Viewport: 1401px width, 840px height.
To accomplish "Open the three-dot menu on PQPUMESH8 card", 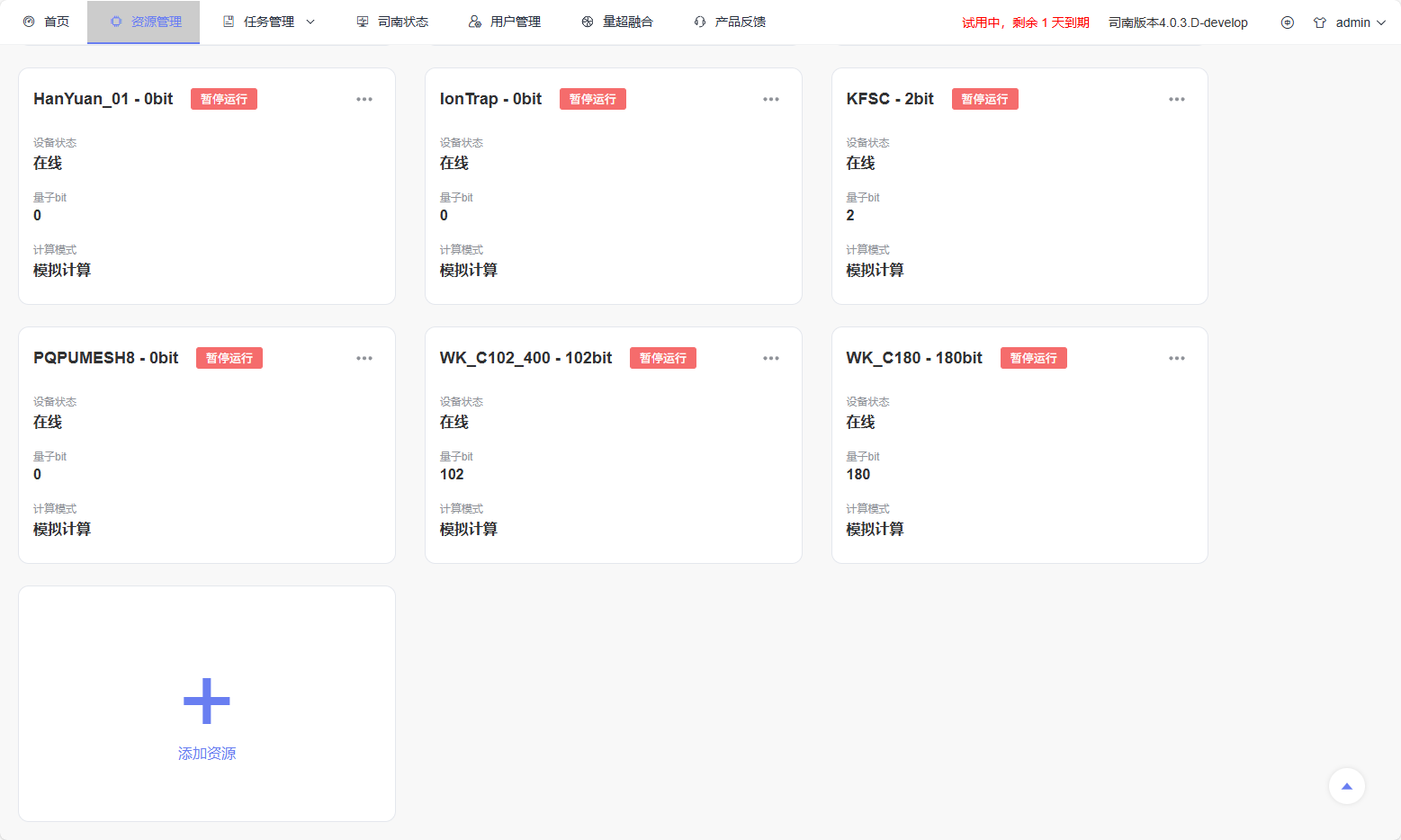I will click(x=364, y=358).
